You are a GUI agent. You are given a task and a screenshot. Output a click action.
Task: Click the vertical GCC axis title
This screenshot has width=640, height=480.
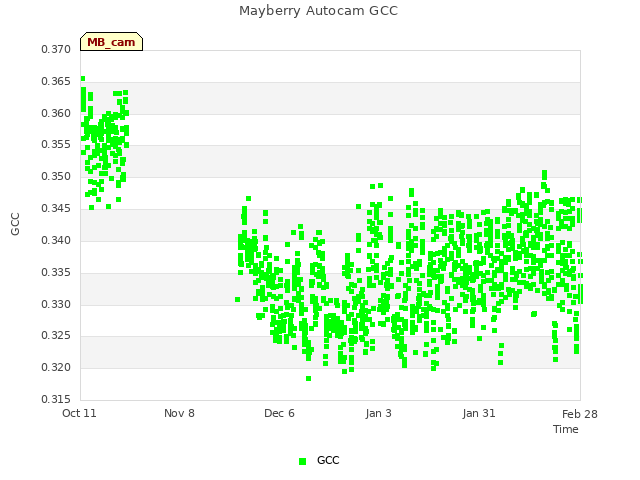(x=15, y=224)
